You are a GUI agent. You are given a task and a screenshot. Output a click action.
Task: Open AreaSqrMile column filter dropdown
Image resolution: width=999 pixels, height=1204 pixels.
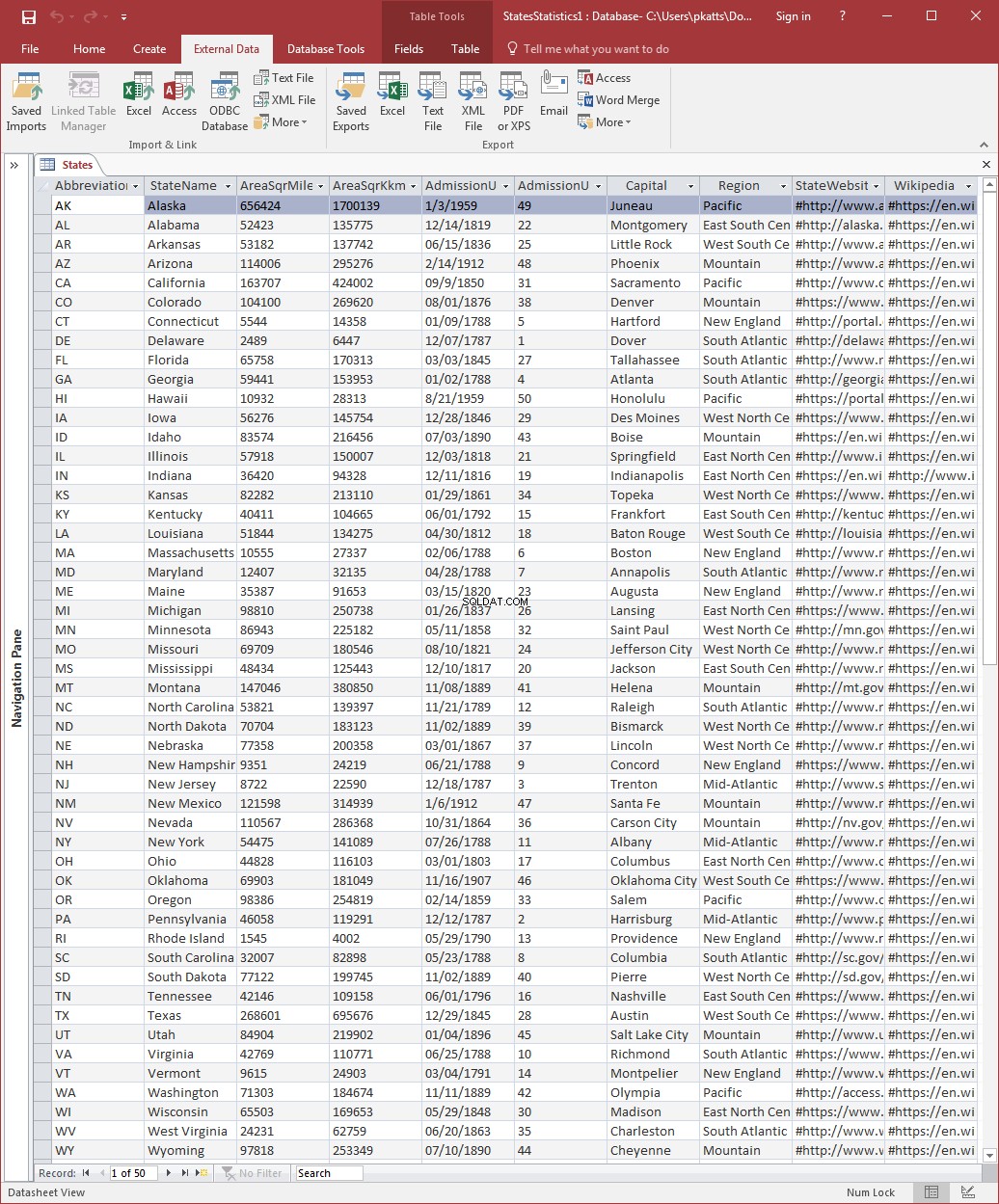pos(321,186)
